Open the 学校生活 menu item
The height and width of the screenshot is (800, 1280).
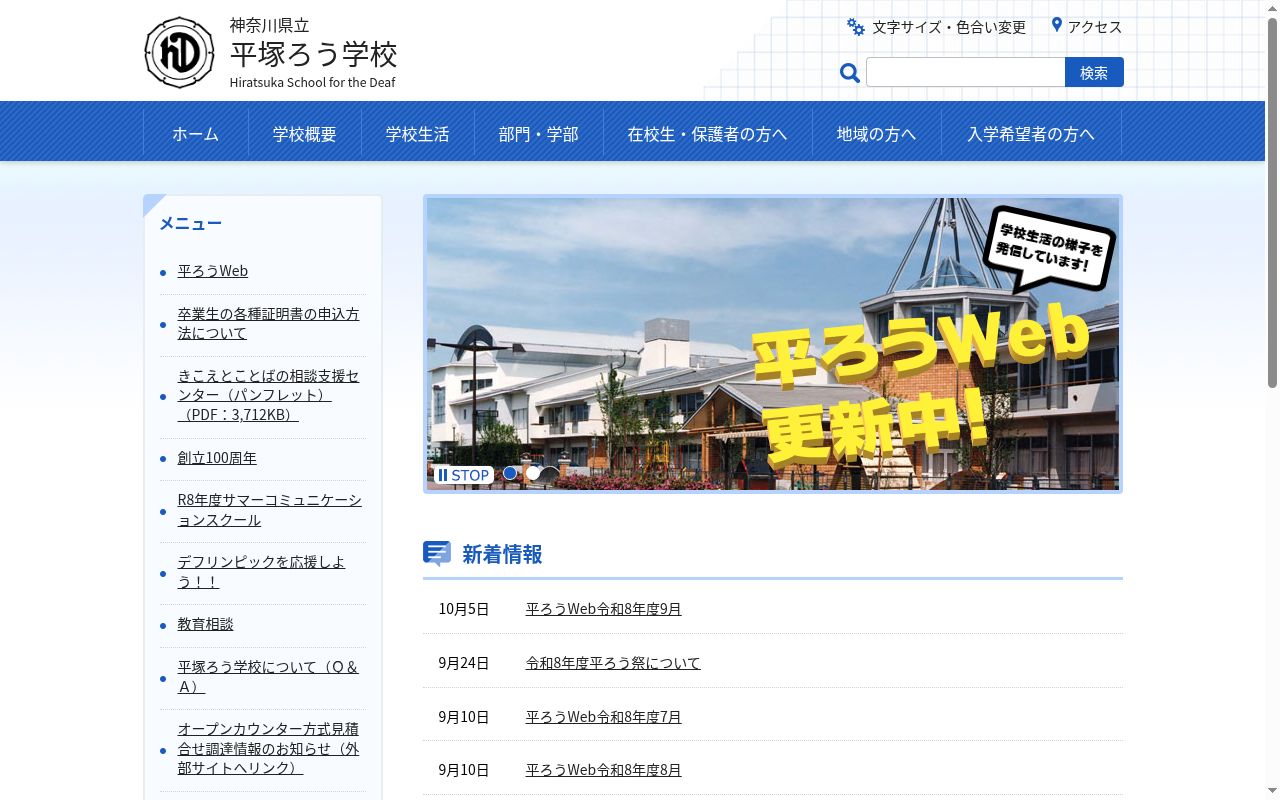pyautogui.click(x=418, y=134)
